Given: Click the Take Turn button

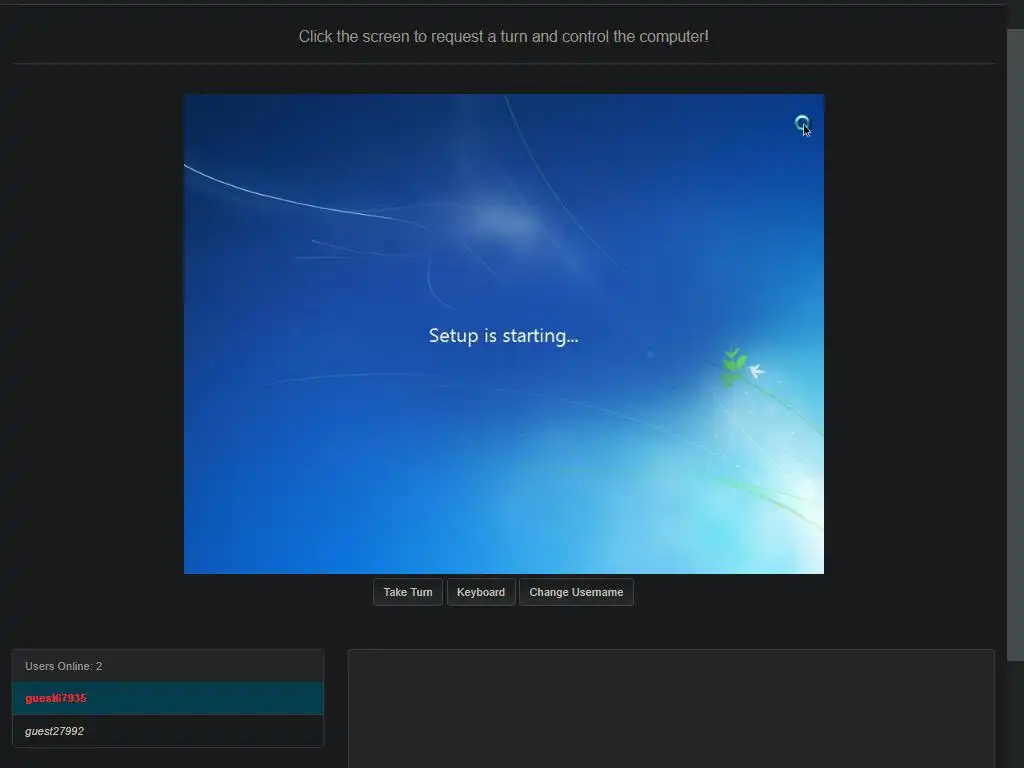Looking at the screenshot, I should point(408,592).
